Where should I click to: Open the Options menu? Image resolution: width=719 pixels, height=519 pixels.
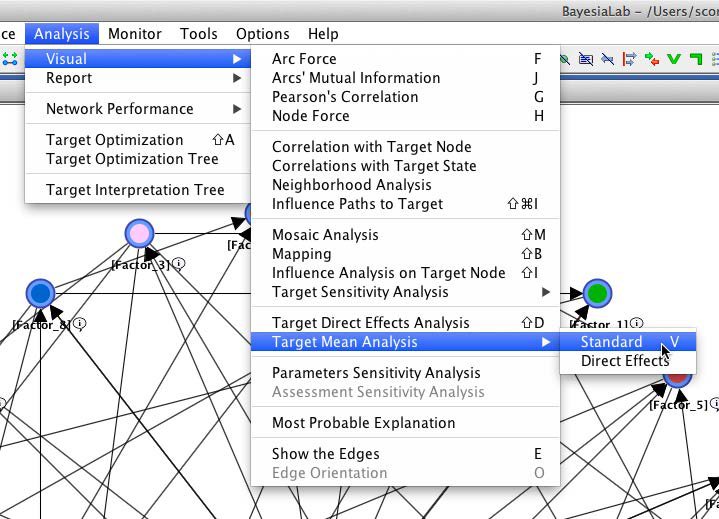(263, 33)
